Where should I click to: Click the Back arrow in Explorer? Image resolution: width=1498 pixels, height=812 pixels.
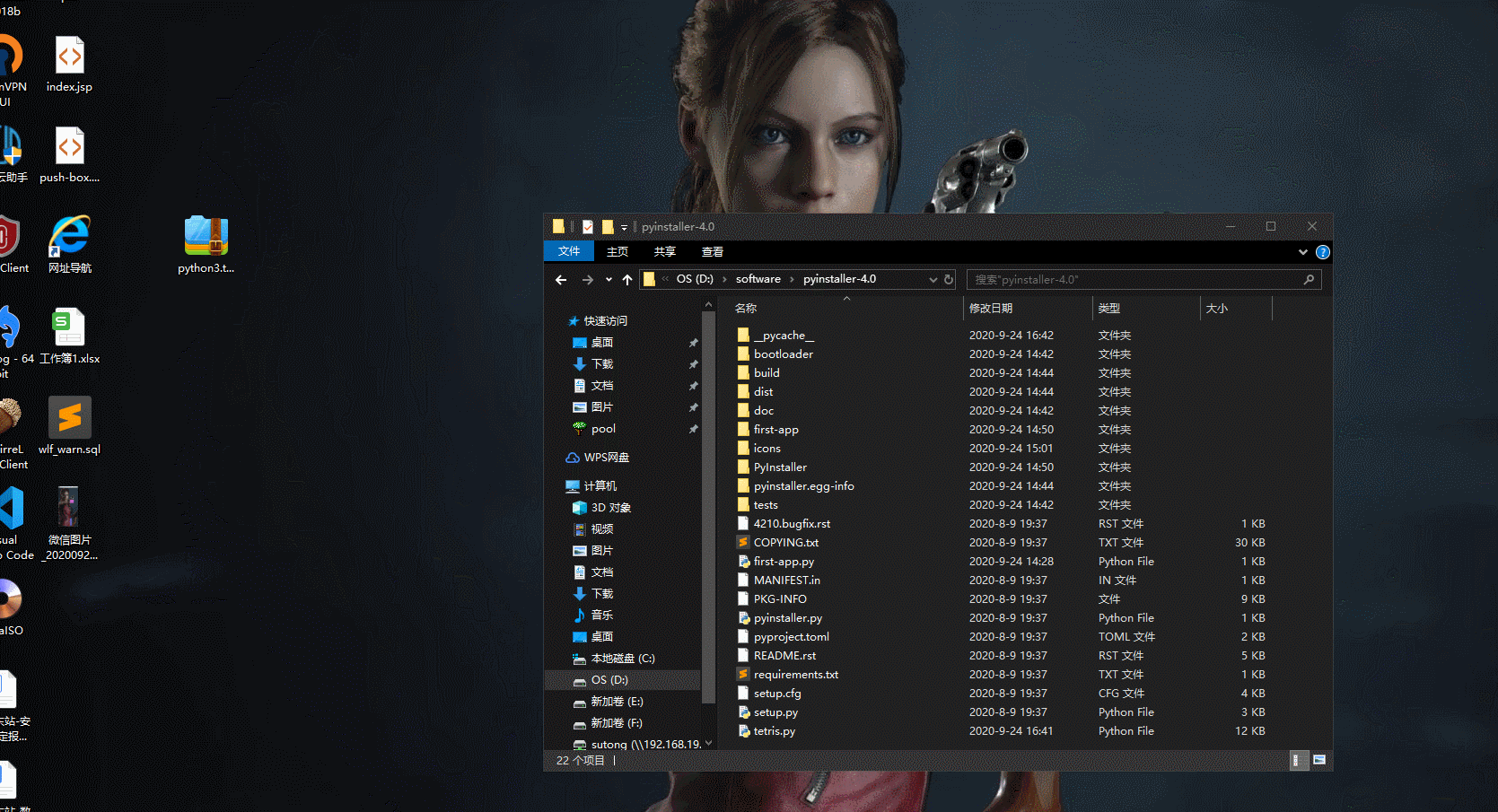click(561, 280)
